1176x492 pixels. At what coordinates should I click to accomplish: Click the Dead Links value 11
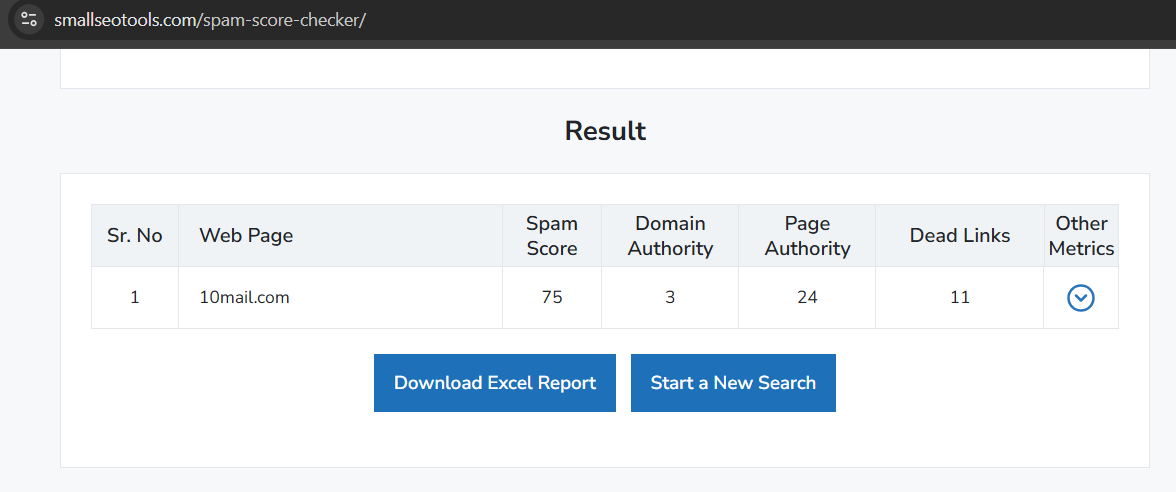[x=960, y=298]
